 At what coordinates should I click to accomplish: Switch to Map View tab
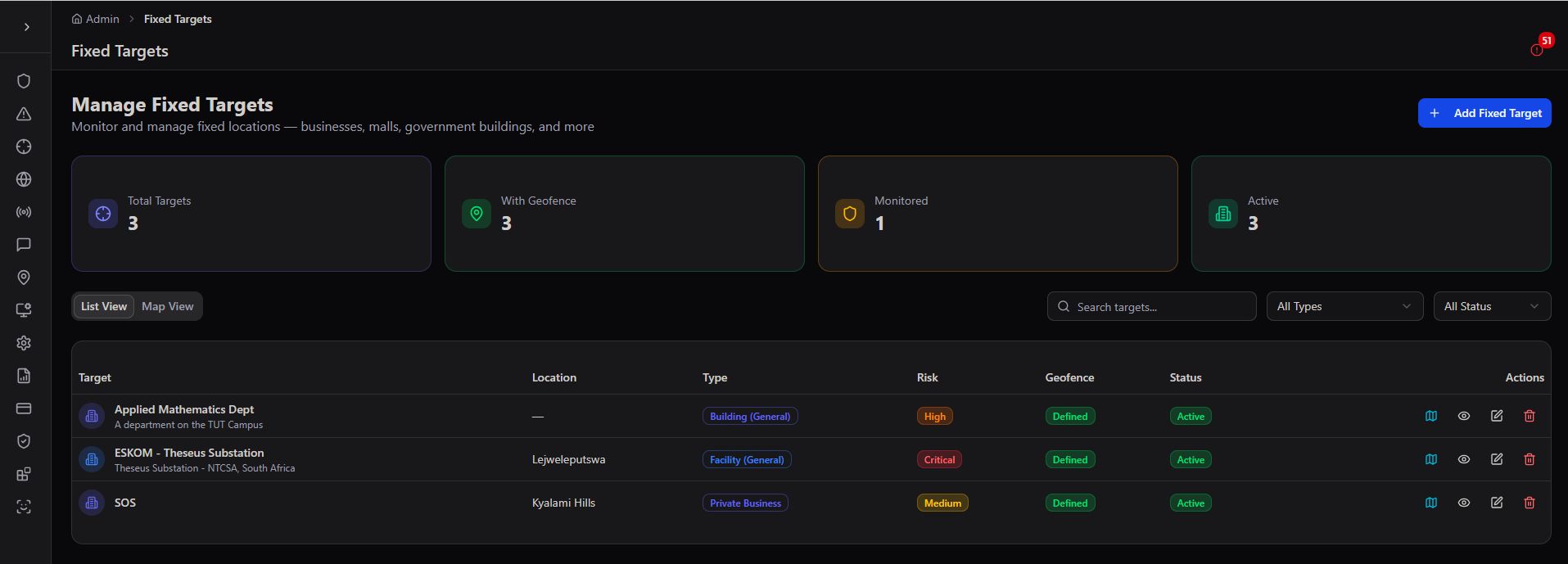[x=168, y=306]
